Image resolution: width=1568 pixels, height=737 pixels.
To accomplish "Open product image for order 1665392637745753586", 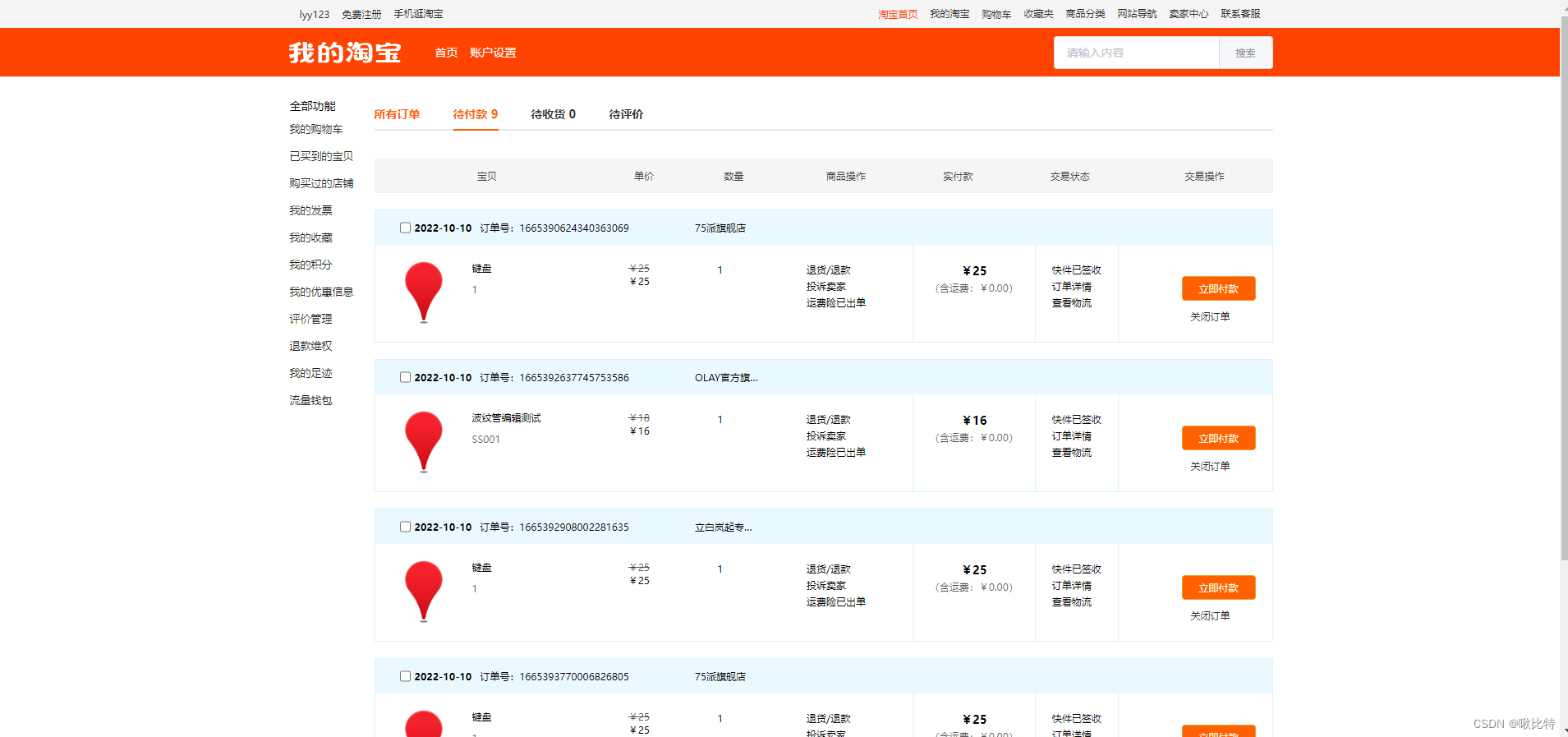I will pyautogui.click(x=424, y=442).
